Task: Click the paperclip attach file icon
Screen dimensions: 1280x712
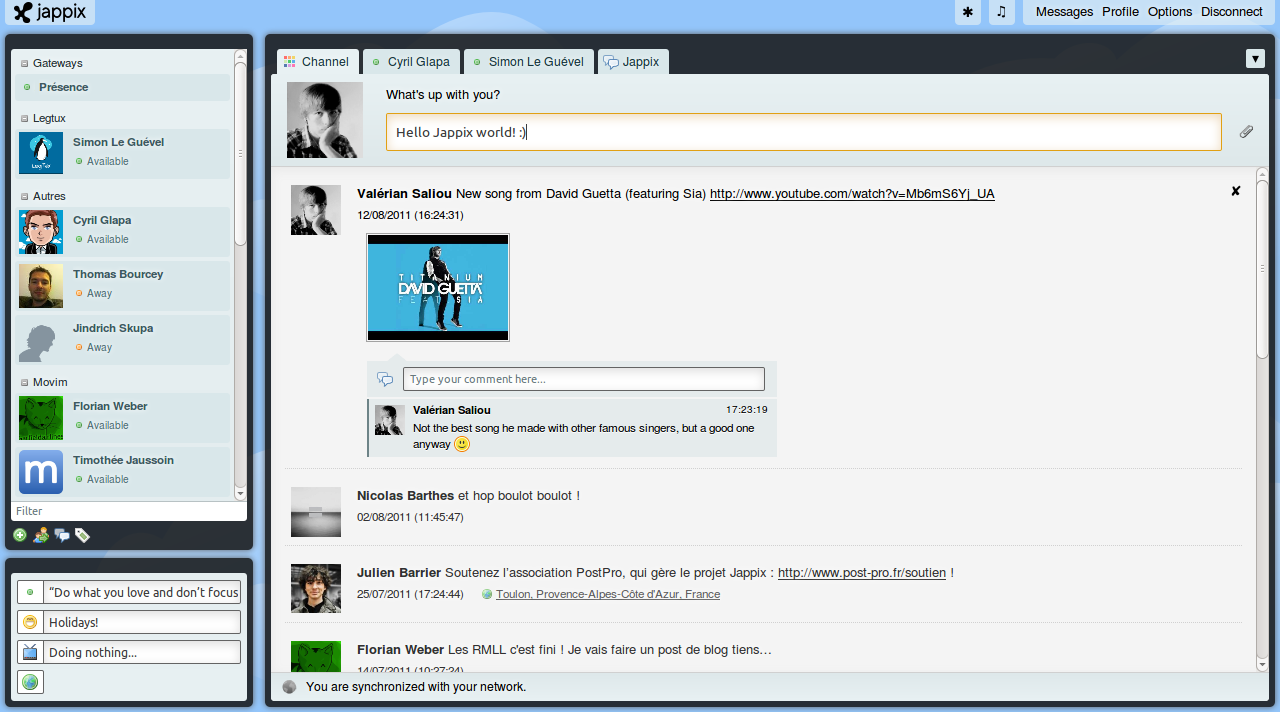Action: click(1246, 132)
